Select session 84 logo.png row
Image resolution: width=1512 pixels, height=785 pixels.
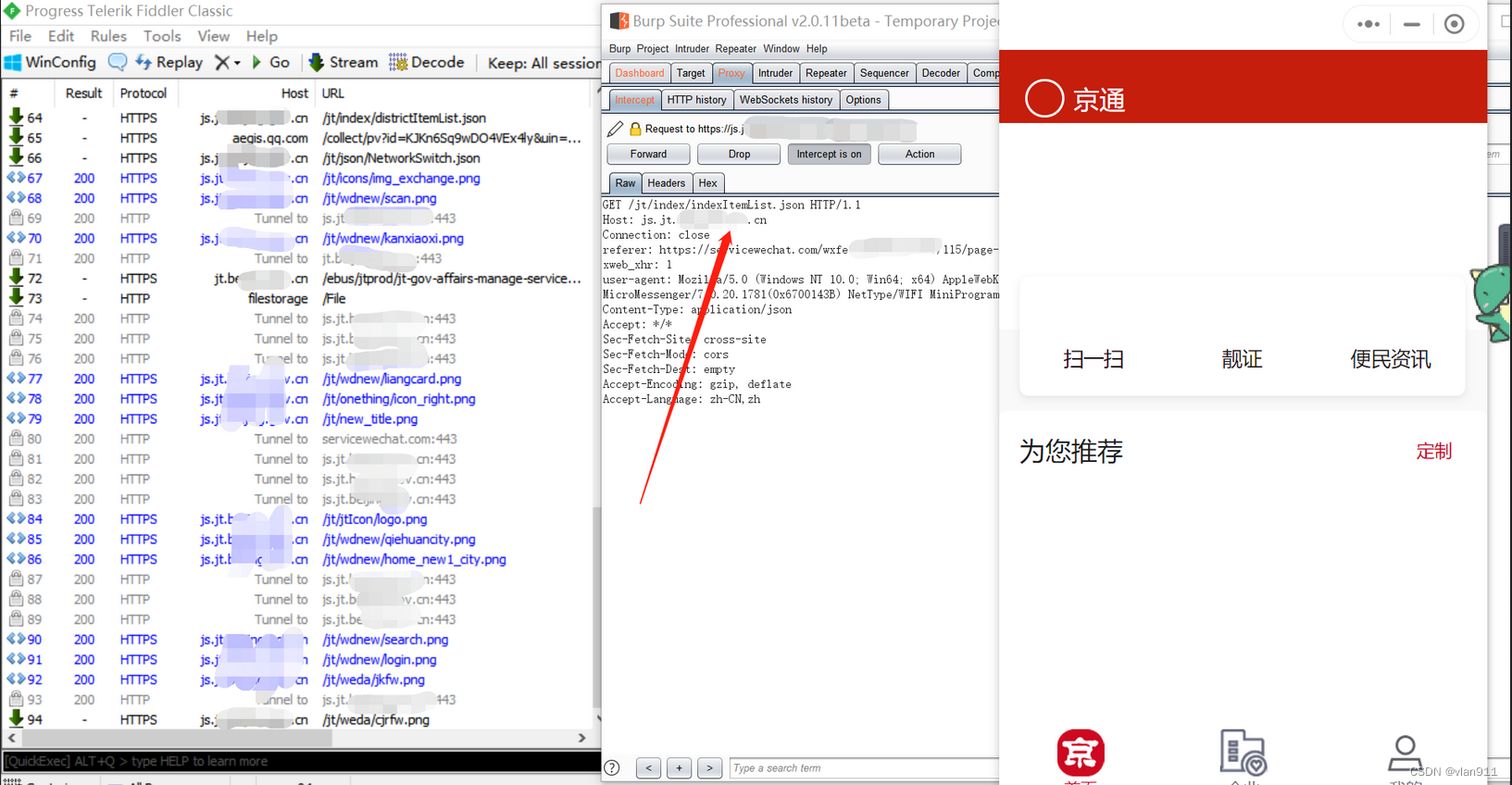(x=296, y=519)
